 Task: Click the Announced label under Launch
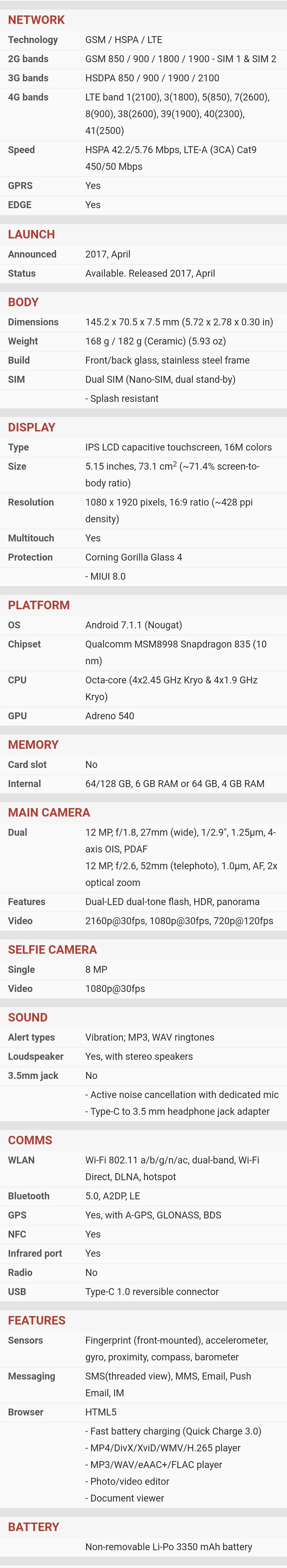32,254
